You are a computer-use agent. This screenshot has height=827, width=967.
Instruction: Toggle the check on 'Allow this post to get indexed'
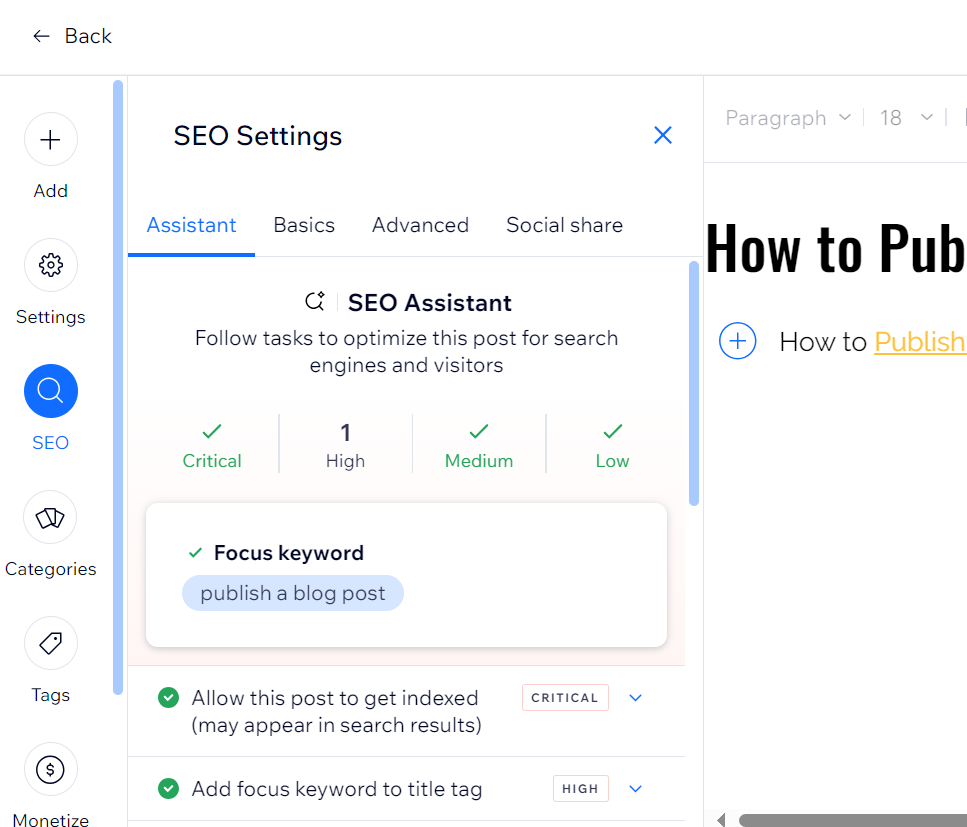coord(168,697)
